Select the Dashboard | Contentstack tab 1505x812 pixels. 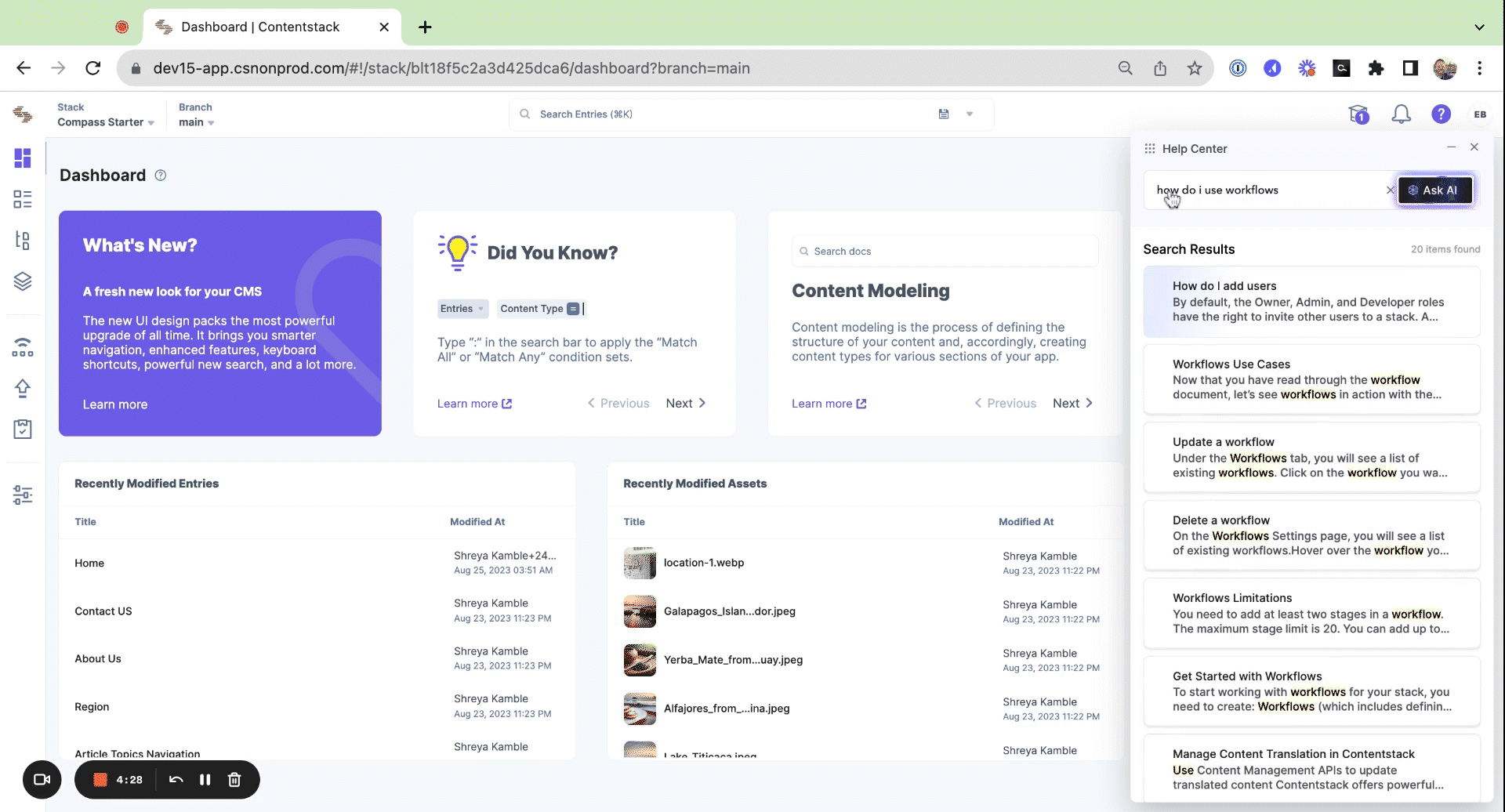[x=272, y=27]
